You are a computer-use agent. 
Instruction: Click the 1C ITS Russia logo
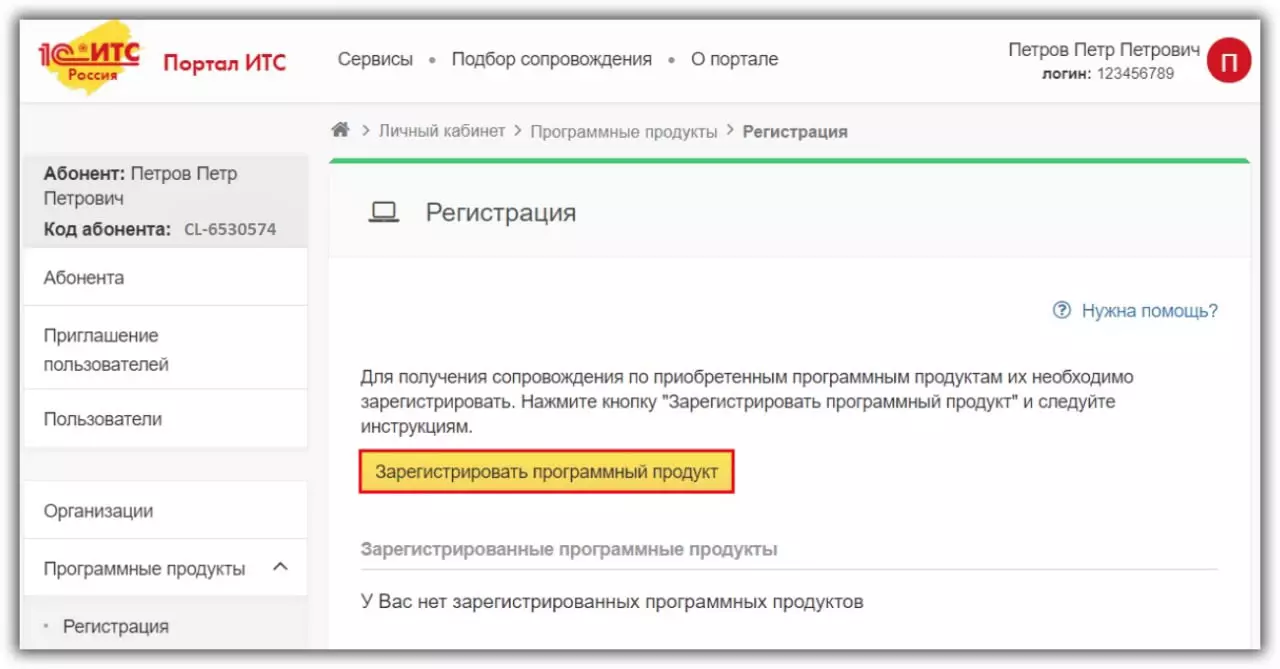88,58
